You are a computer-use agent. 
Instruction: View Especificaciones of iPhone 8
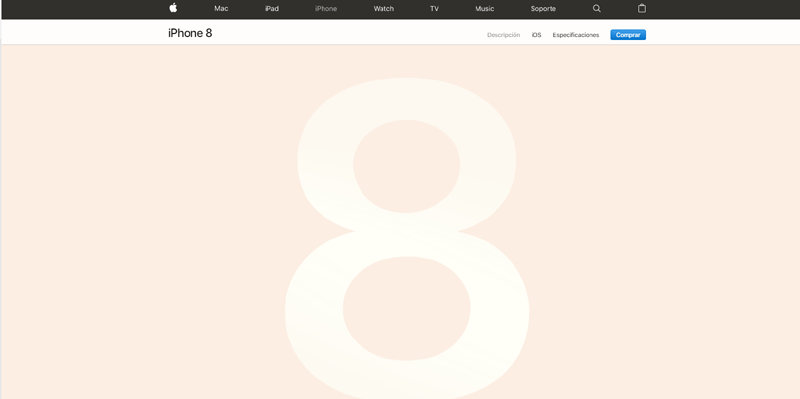(x=576, y=35)
